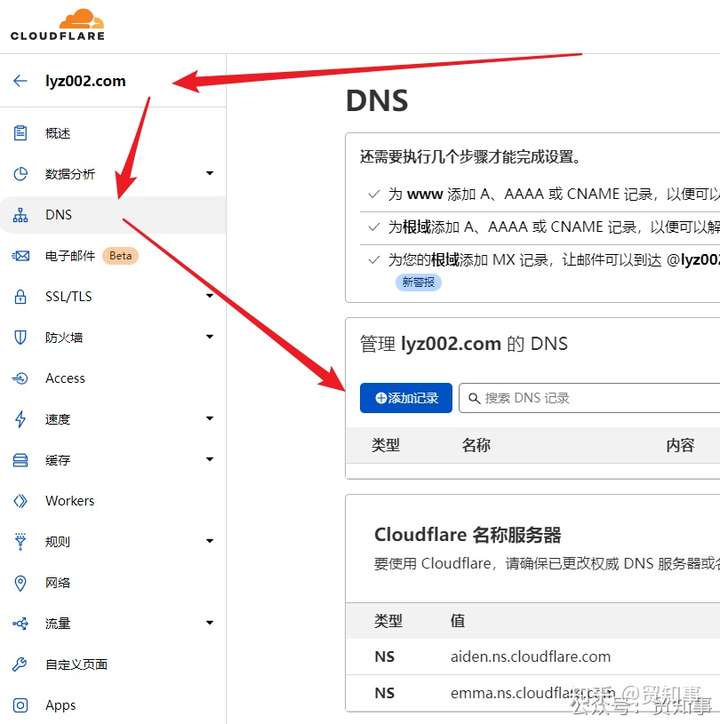
Task: Click the 添加记录 button
Action: 406,398
